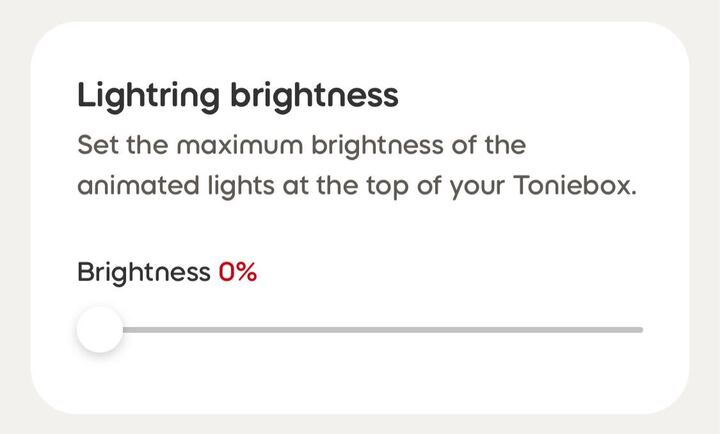
Task: Click the word "Lightring" in the title
Action: pyautogui.click(x=150, y=96)
